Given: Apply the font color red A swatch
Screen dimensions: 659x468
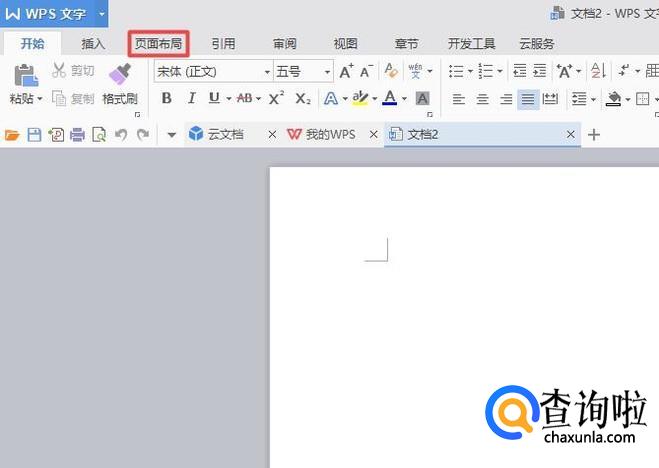Looking at the screenshot, I should [x=389, y=98].
